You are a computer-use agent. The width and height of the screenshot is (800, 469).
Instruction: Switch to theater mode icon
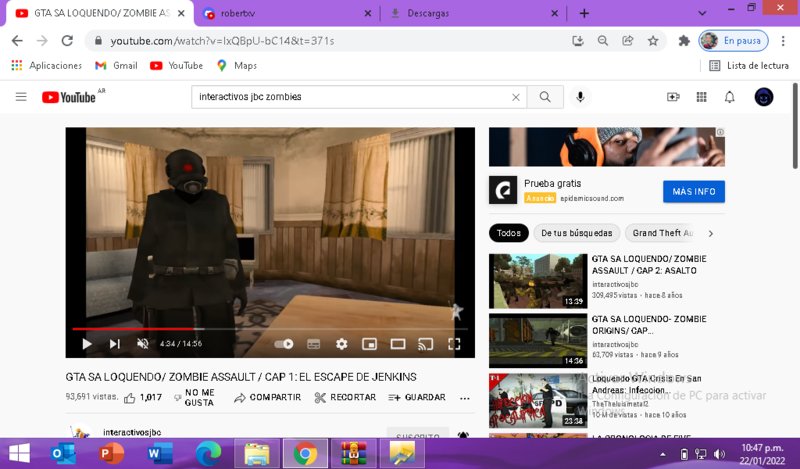tap(398, 344)
